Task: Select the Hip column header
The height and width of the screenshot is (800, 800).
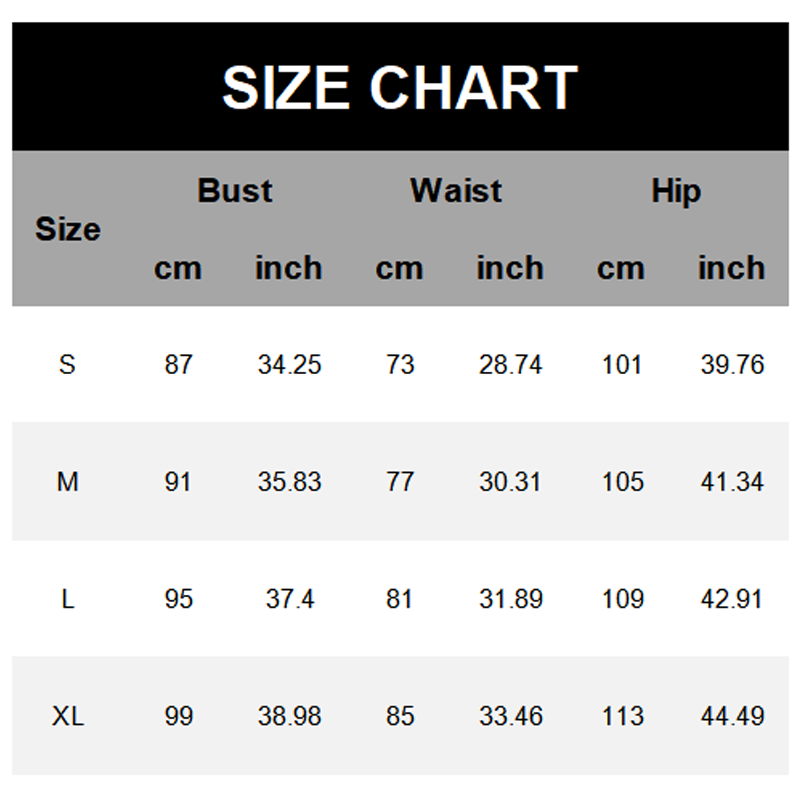Action: pos(676,190)
